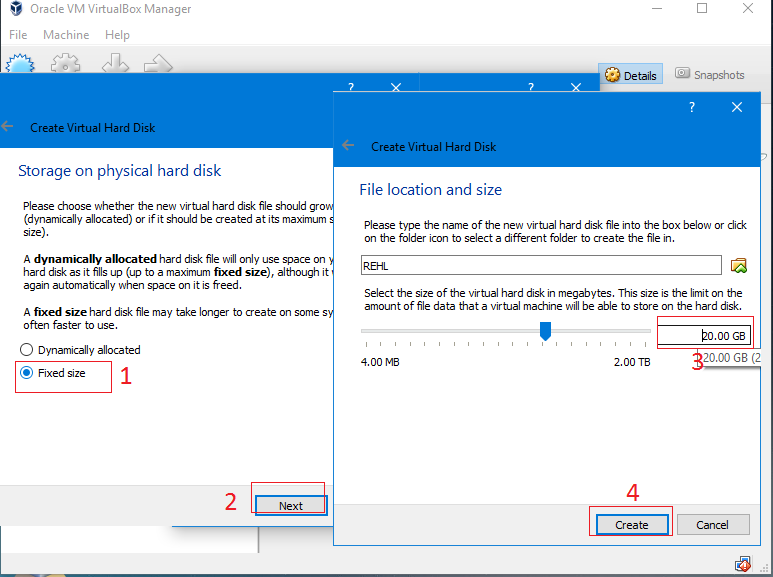
Task: Switch to the Details view
Action: (x=631, y=75)
